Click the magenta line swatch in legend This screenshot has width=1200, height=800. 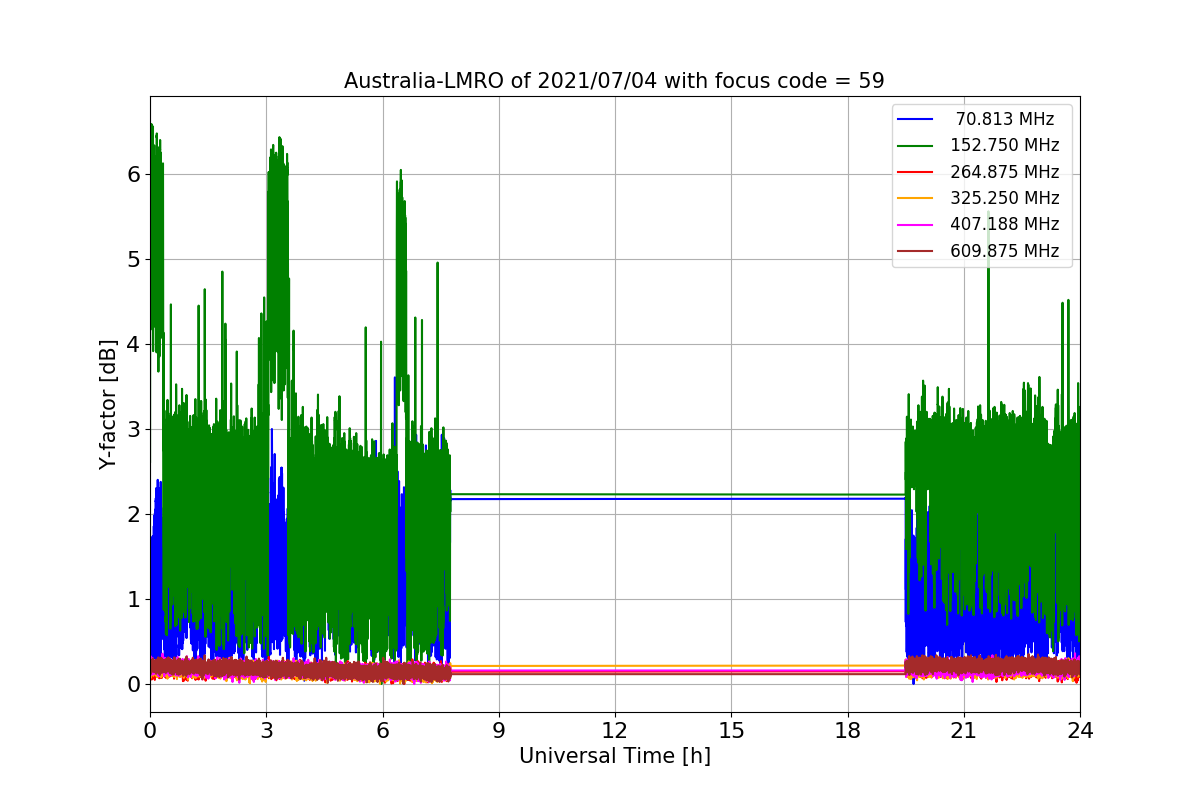point(915,225)
